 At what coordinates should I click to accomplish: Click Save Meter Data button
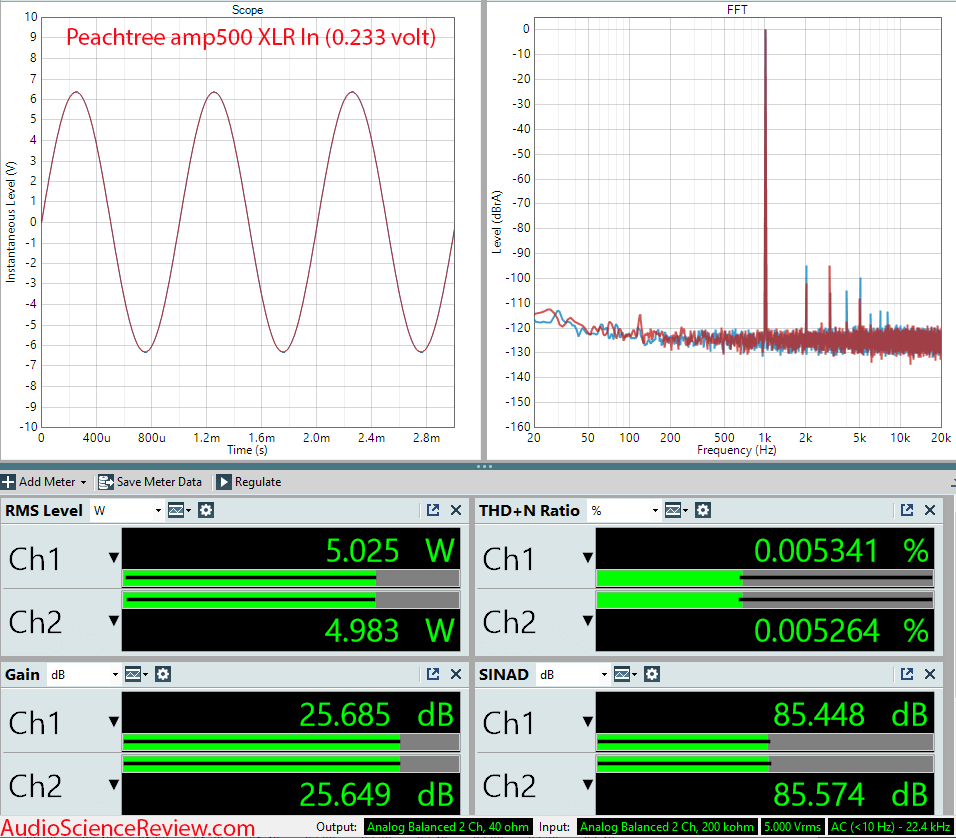[x=150, y=482]
